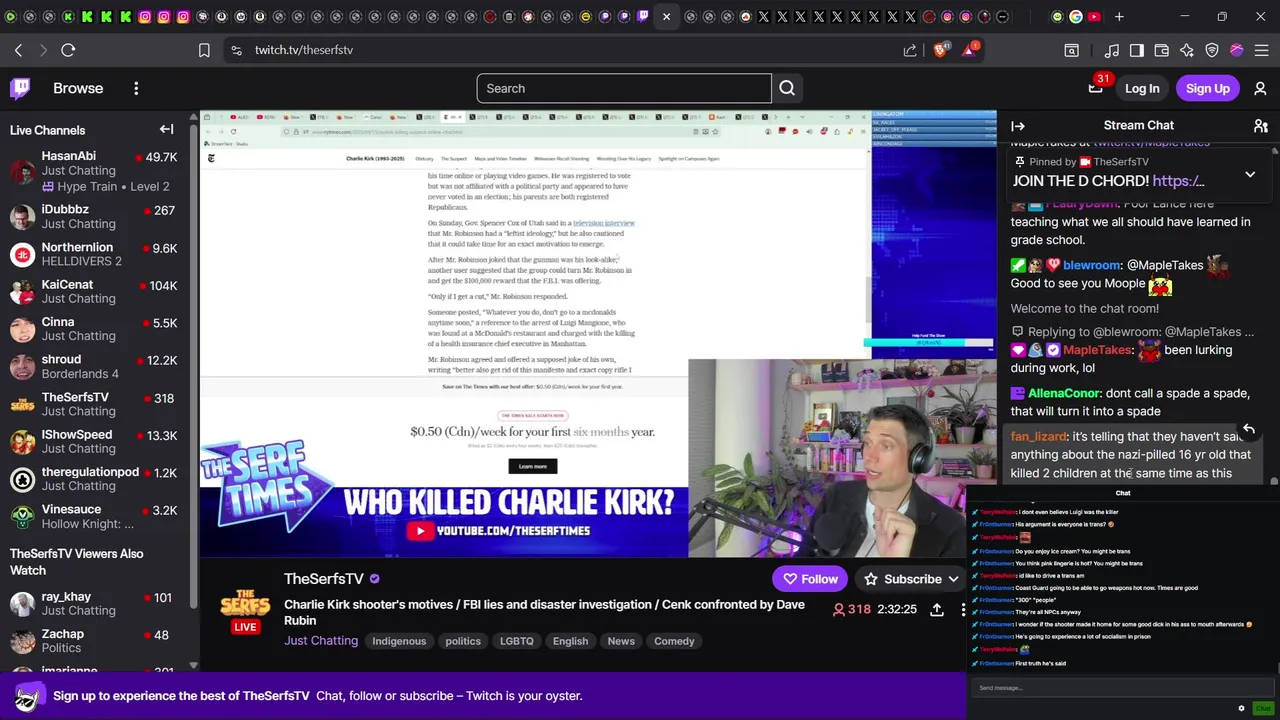
Task: Open Subscribe dropdown arrow
Action: tap(954, 579)
